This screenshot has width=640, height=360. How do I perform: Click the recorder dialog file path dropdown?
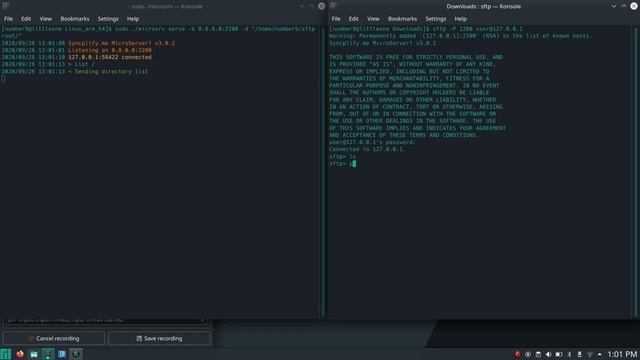(x=106, y=321)
